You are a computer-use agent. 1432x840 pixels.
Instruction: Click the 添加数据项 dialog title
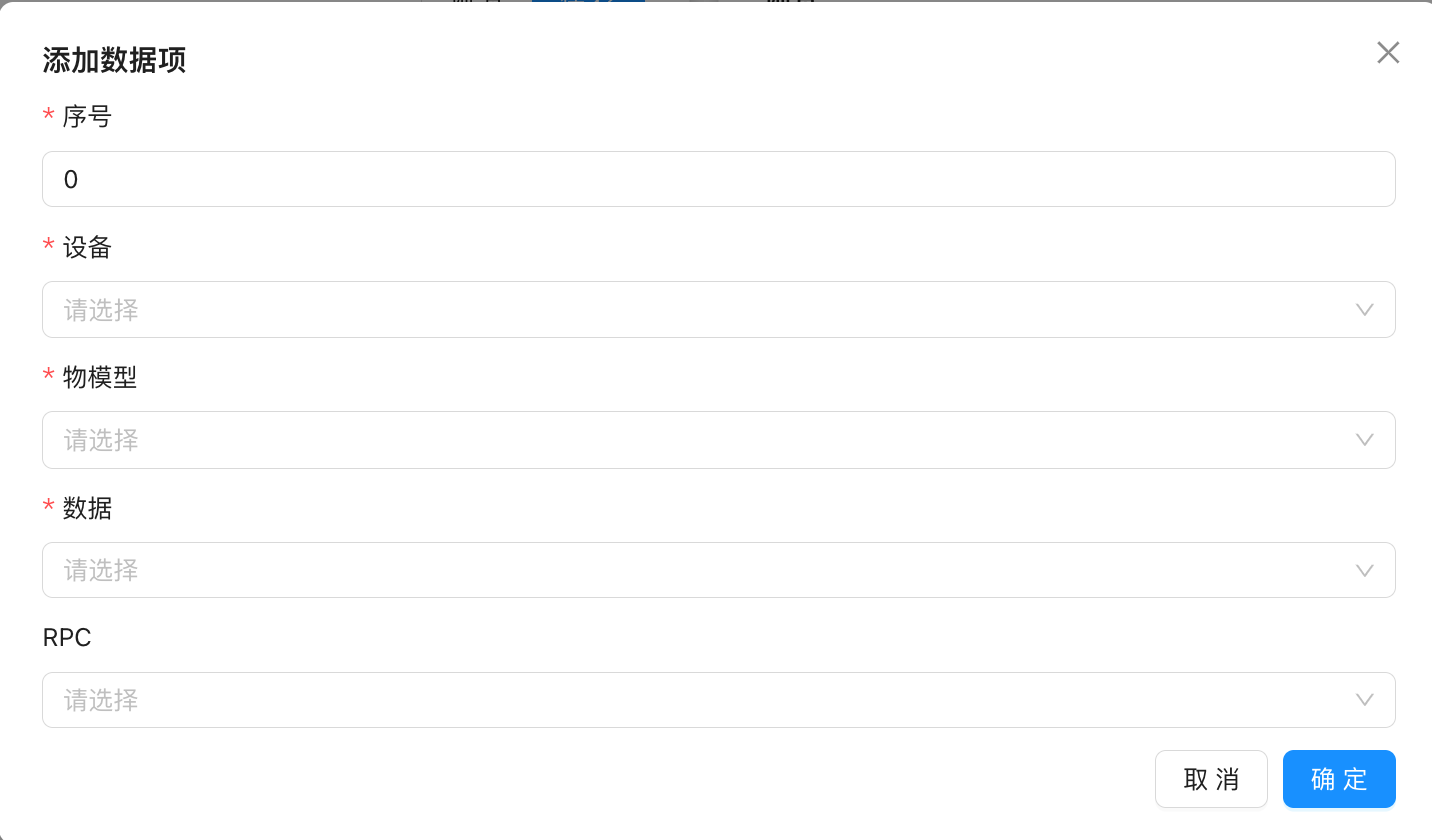pos(114,61)
